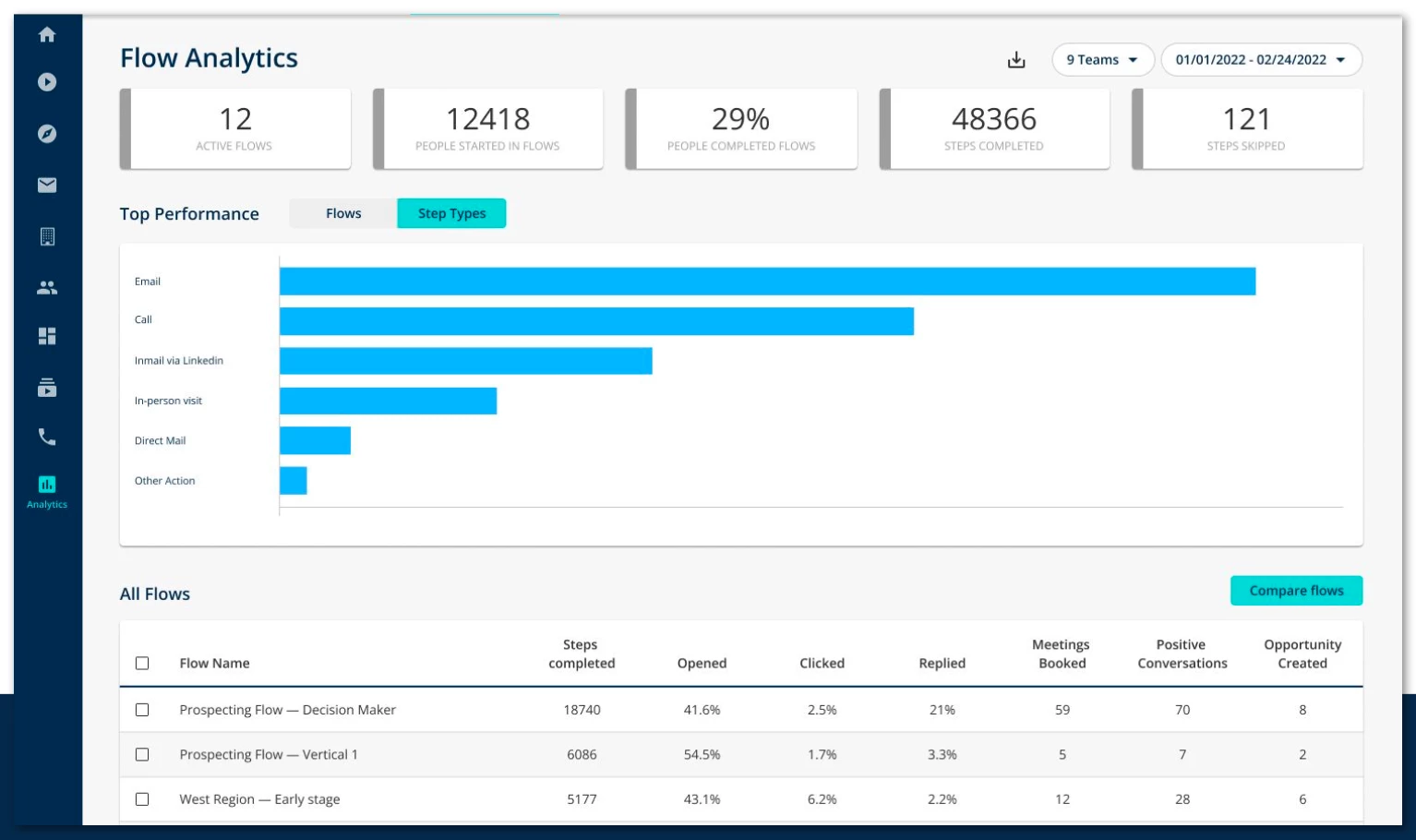
Task: Click the Flow Name column header
Action: pos(214,663)
